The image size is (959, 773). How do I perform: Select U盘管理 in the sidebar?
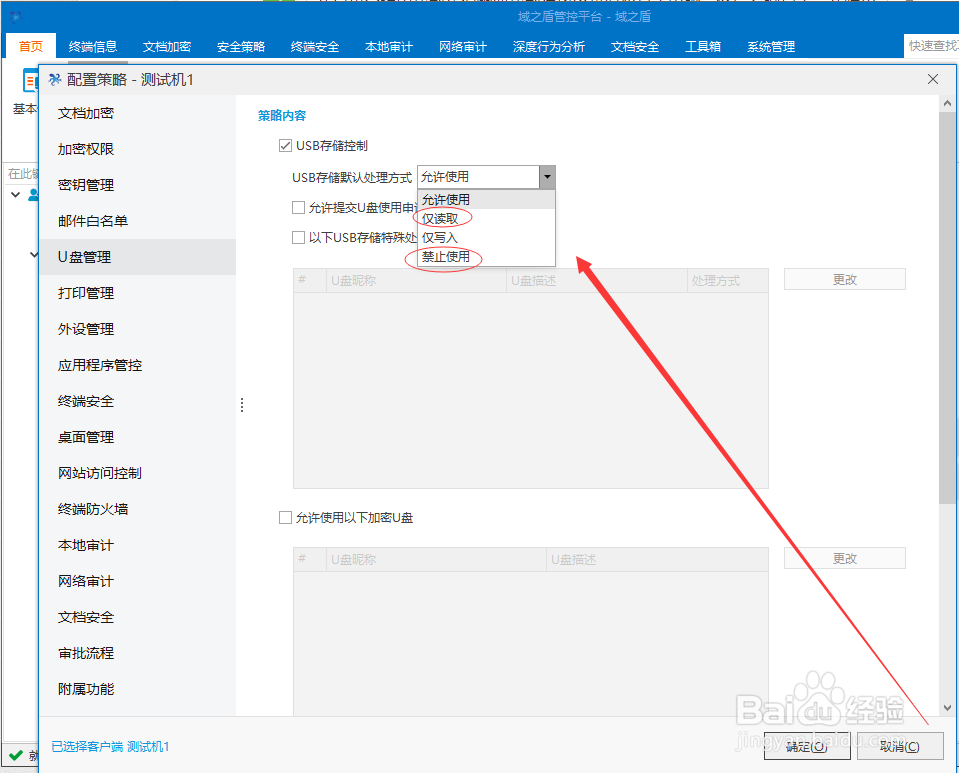138,257
